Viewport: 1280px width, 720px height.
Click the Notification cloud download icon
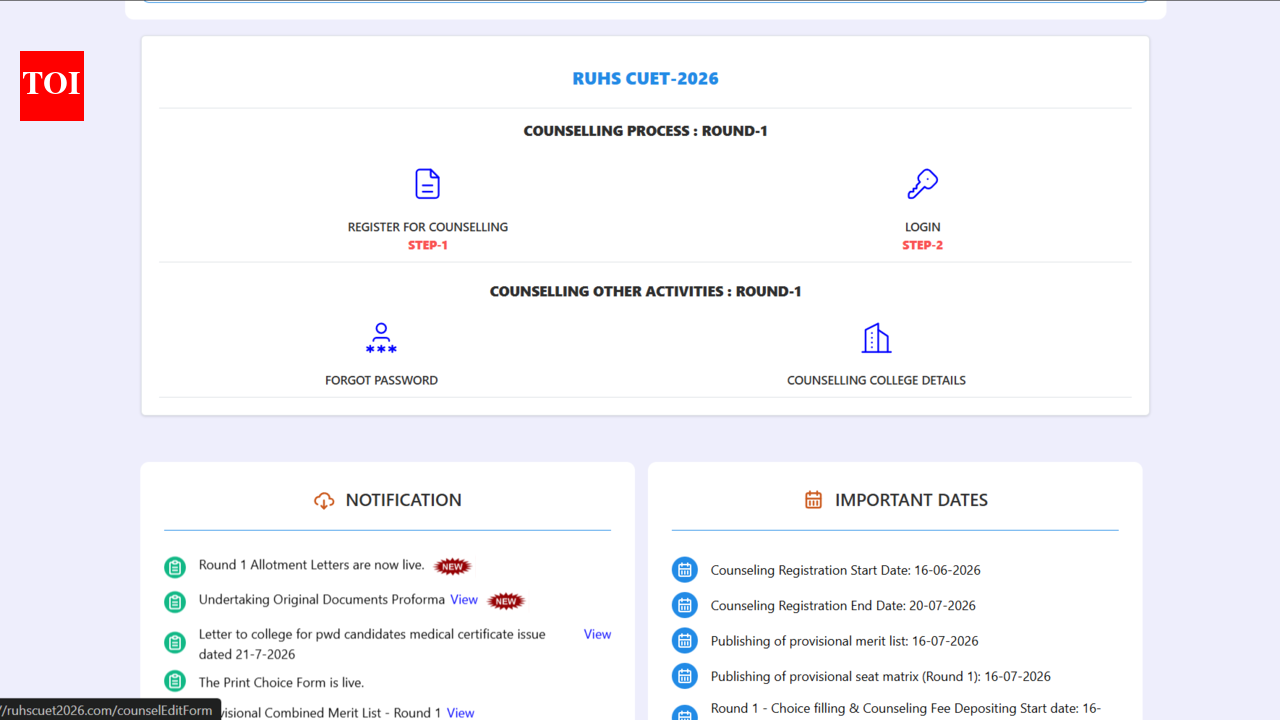click(x=324, y=500)
